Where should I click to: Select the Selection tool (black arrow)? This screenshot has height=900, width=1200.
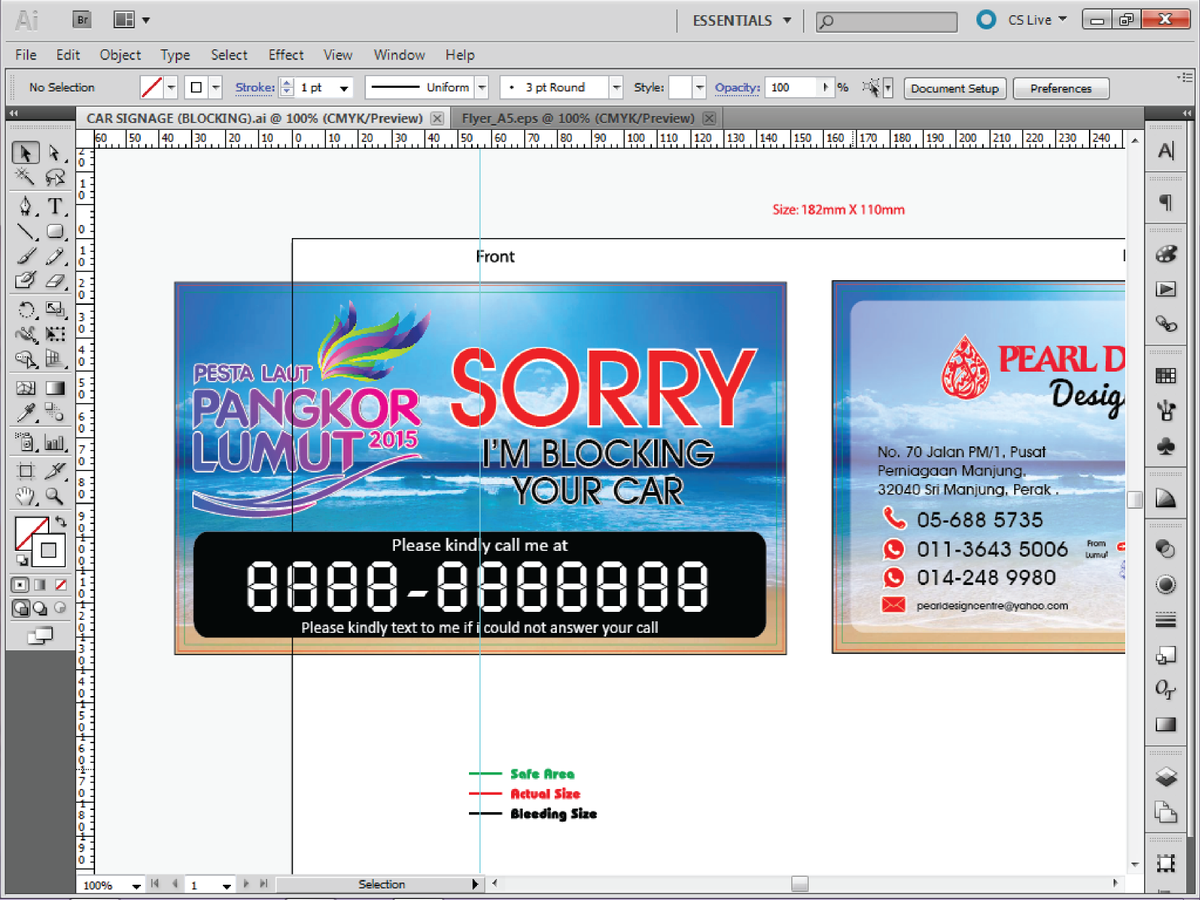(x=25, y=152)
